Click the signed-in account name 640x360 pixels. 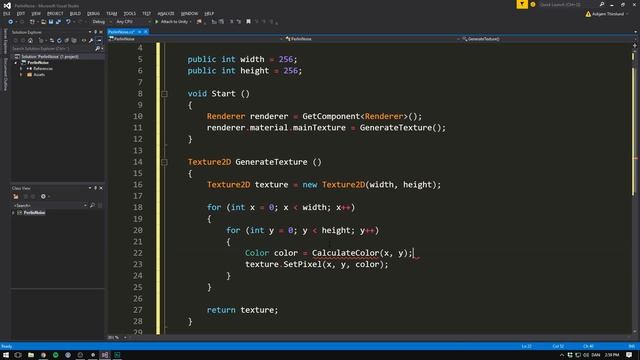[608, 14]
